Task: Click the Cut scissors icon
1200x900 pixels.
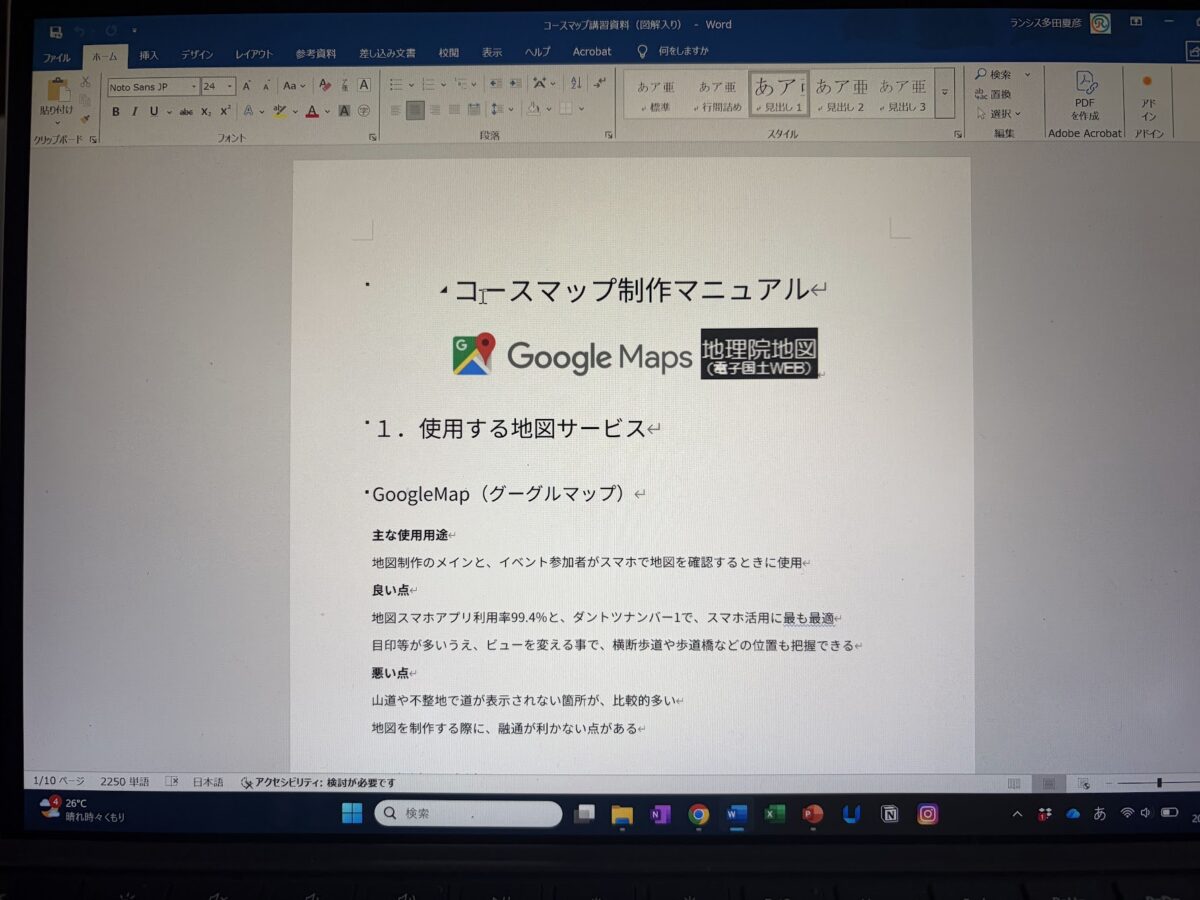Action: click(85, 82)
